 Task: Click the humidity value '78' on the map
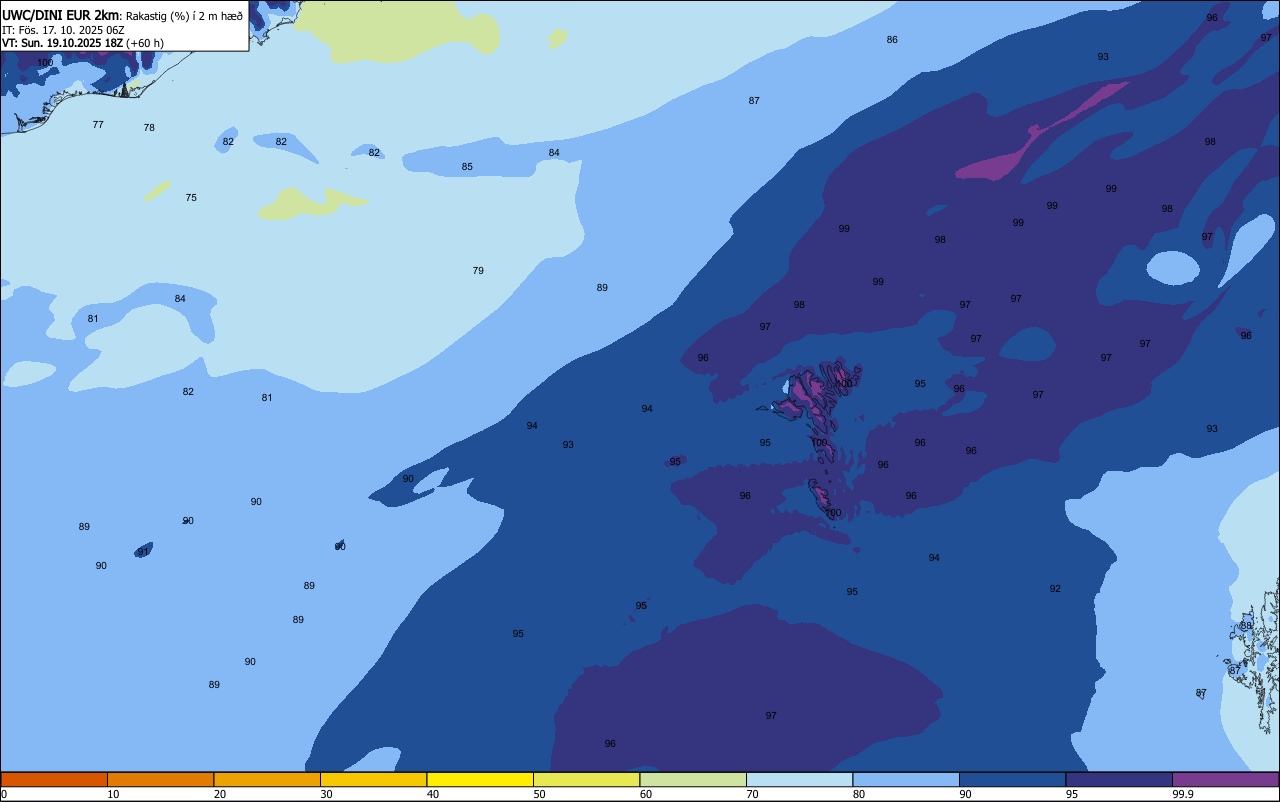149,128
